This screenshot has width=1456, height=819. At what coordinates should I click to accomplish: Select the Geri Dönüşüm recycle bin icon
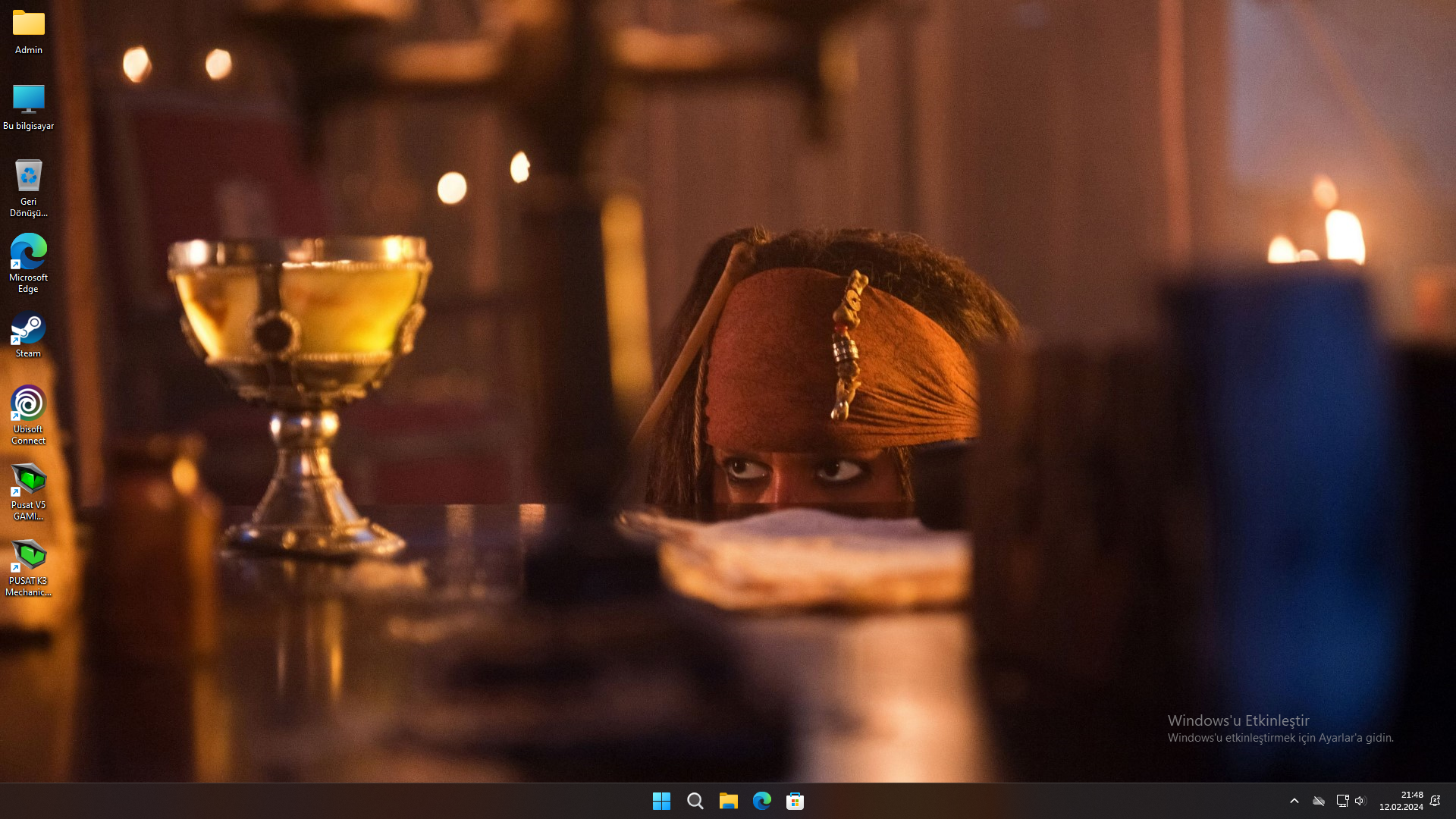click(29, 188)
